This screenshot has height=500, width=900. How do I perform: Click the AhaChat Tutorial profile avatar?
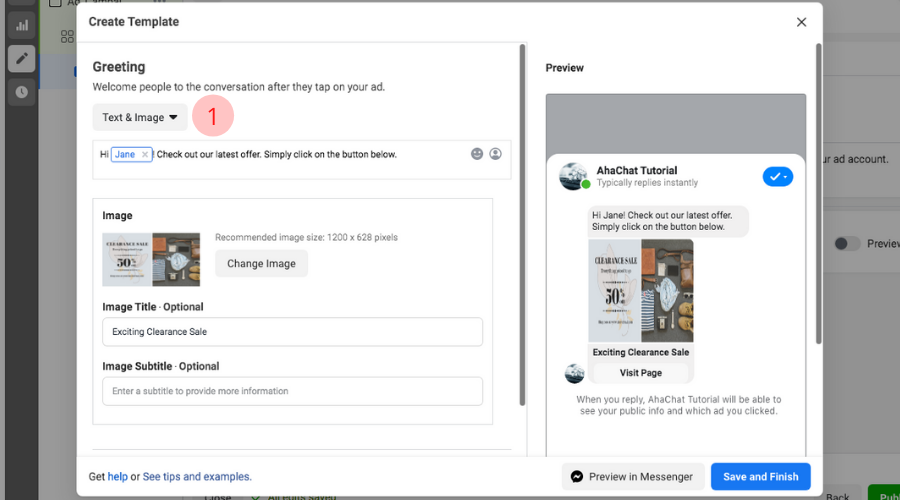(573, 176)
